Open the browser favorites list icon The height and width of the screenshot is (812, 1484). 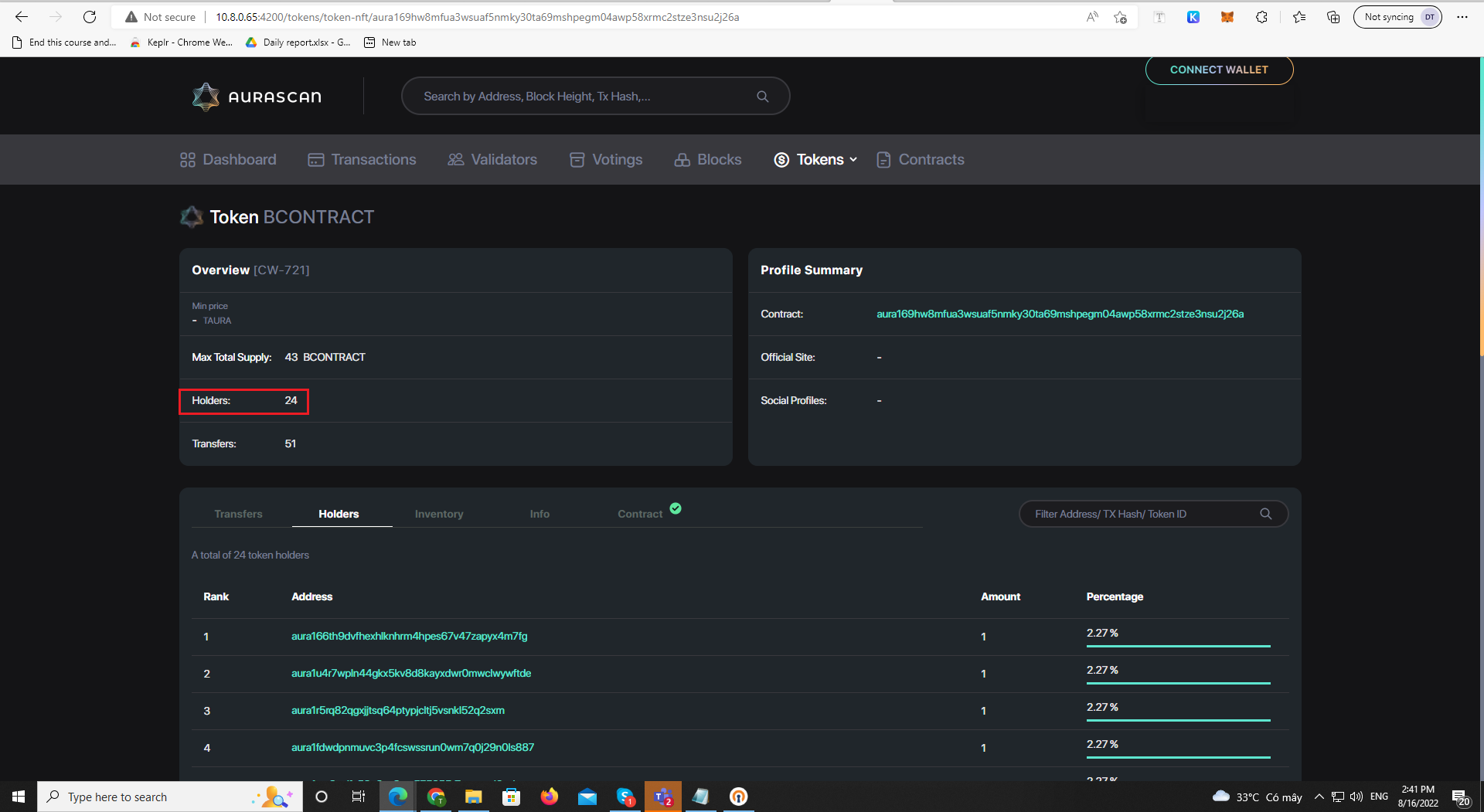click(x=1299, y=17)
